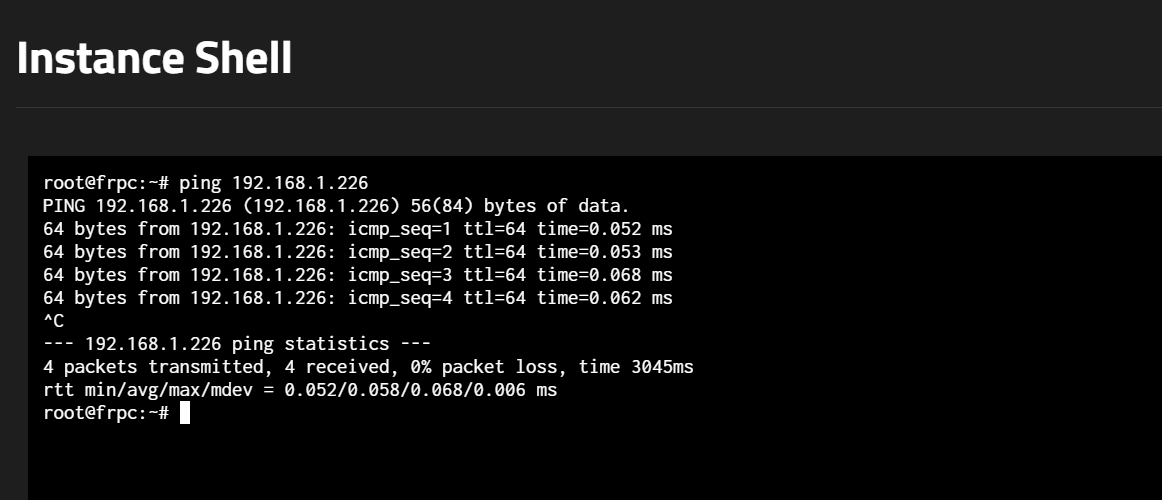Viewport: 1162px width, 500px height.
Task: Click the time 3045ms value
Action: coord(636,367)
